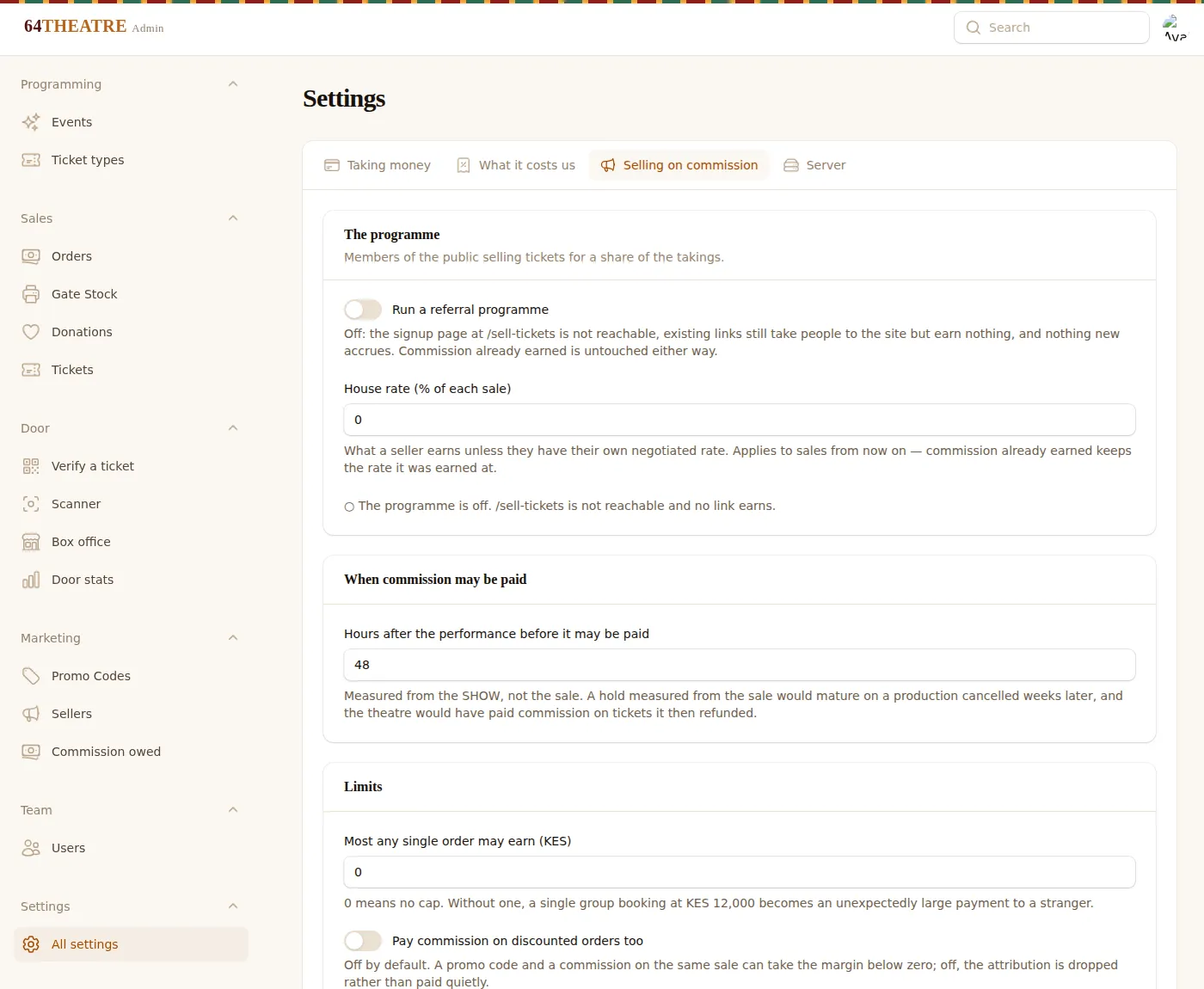Click the Box office storefront icon
Viewport: 1204px width, 989px height.
tap(31, 542)
